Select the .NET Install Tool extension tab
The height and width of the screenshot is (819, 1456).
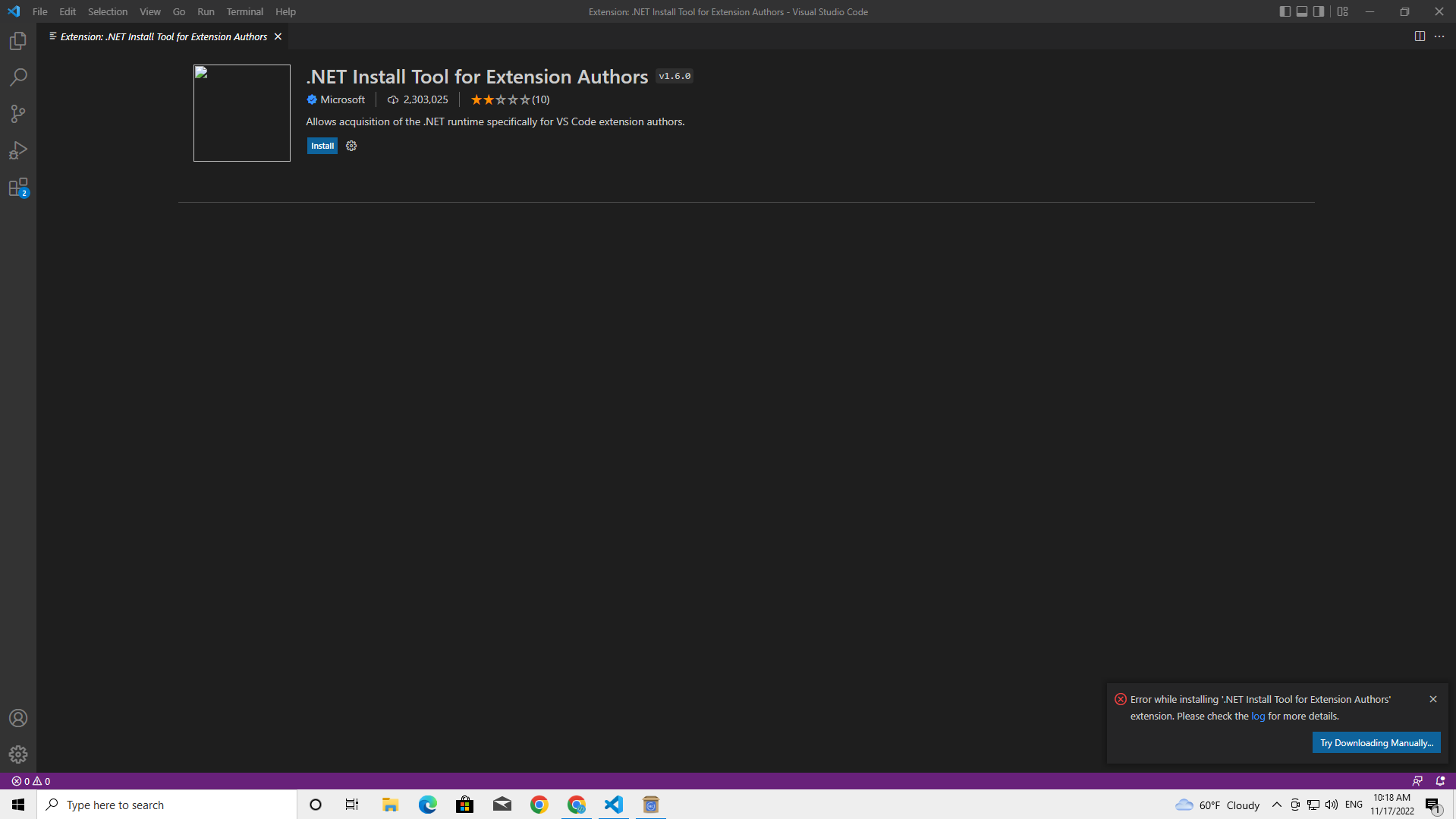click(x=164, y=36)
